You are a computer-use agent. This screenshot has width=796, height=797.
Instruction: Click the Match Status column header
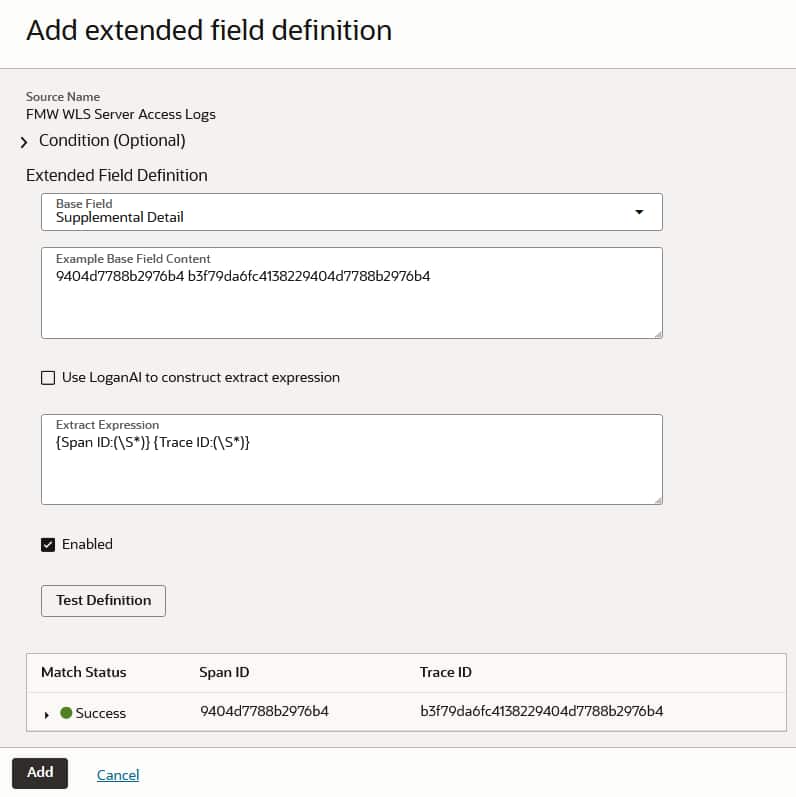[x=84, y=673]
